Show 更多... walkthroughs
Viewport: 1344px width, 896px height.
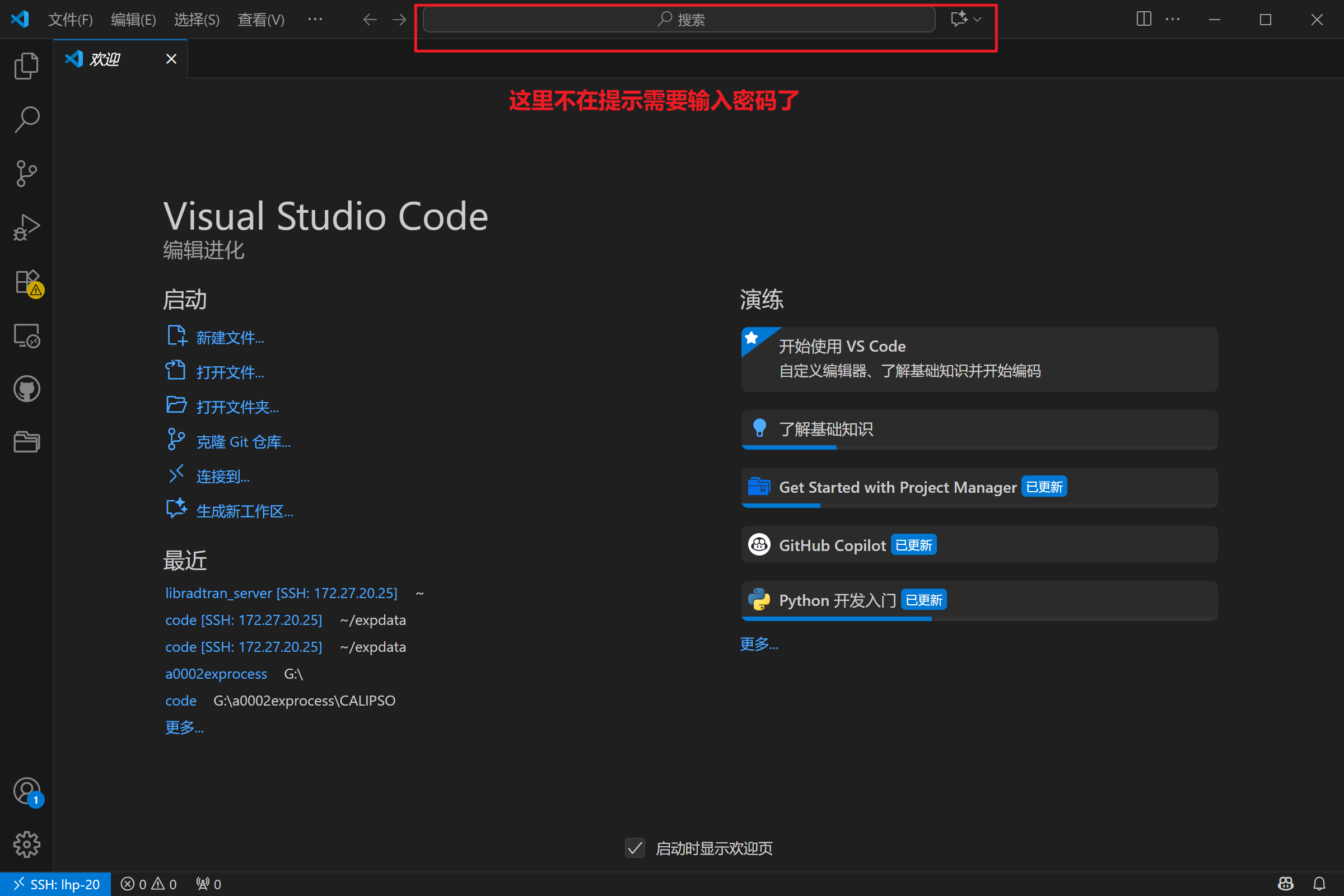click(x=759, y=644)
